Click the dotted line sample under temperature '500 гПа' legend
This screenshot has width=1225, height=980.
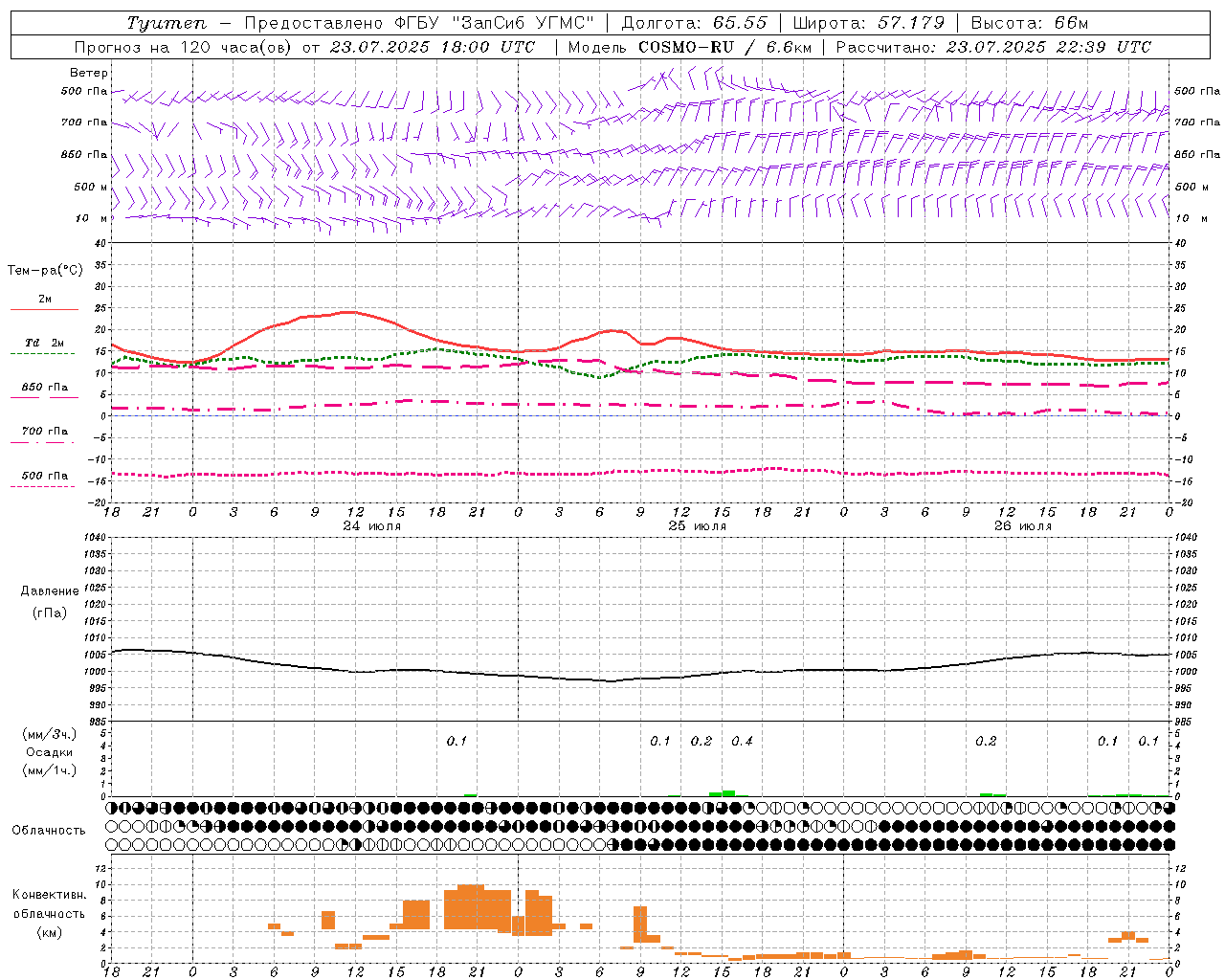[42, 486]
